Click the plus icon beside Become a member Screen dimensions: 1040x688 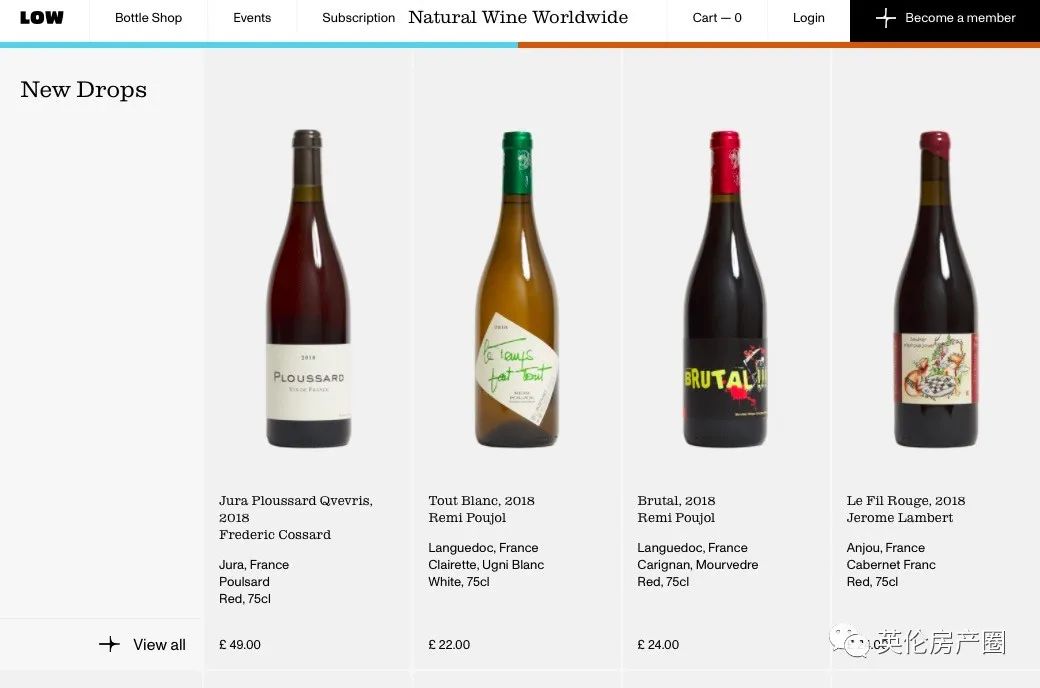coord(885,18)
